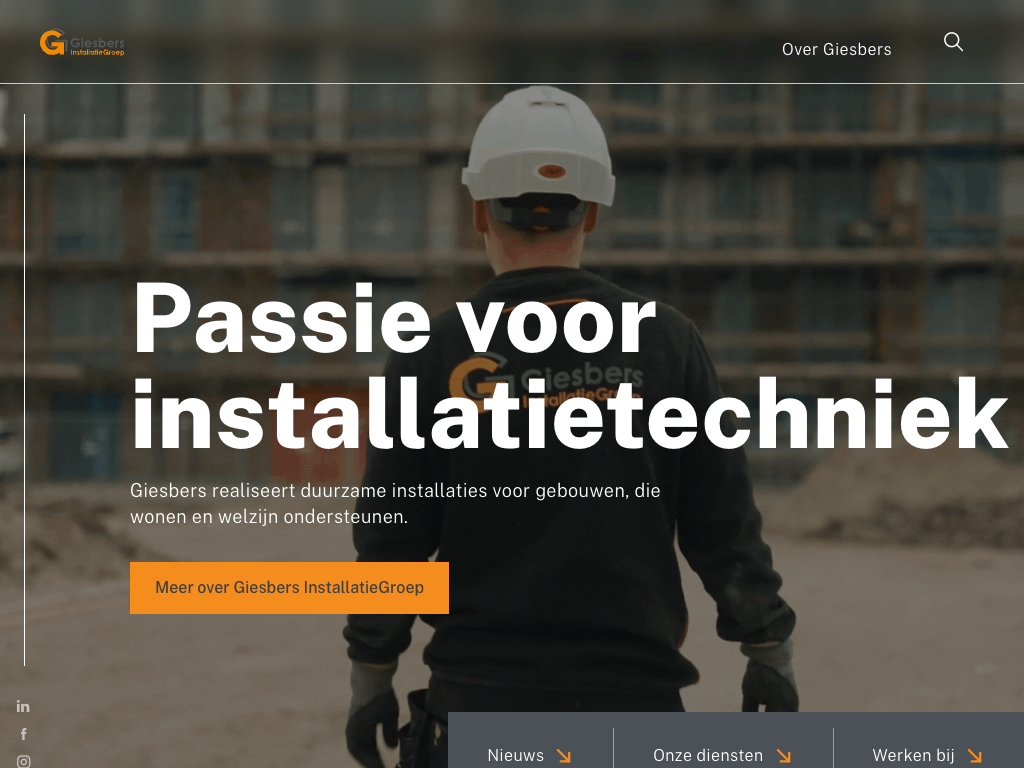Viewport: 1024px width, 768px height.
Task: Click the arrow icon beside Werken bij
Action: tap(974, 756)
